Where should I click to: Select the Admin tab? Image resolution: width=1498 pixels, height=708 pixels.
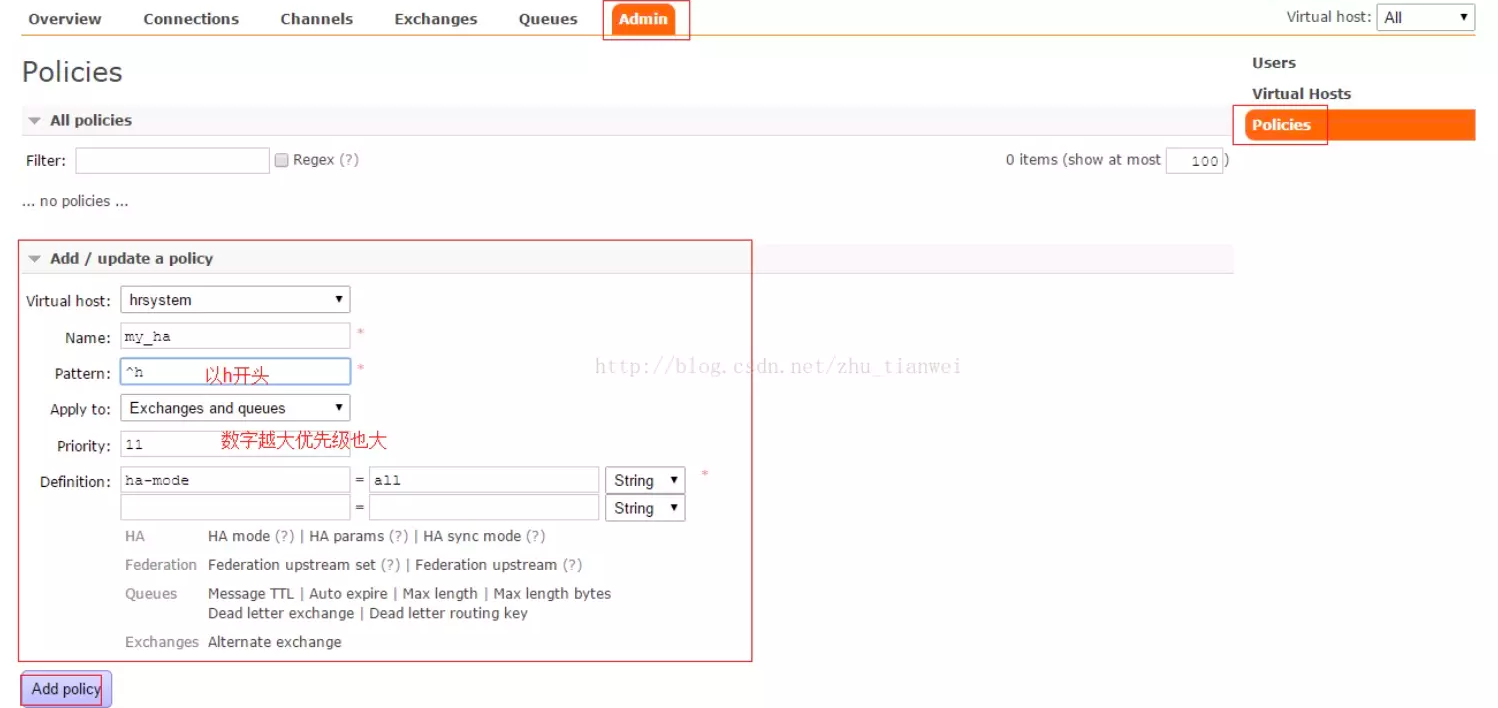pyautogui.click(x=643, y=19)
